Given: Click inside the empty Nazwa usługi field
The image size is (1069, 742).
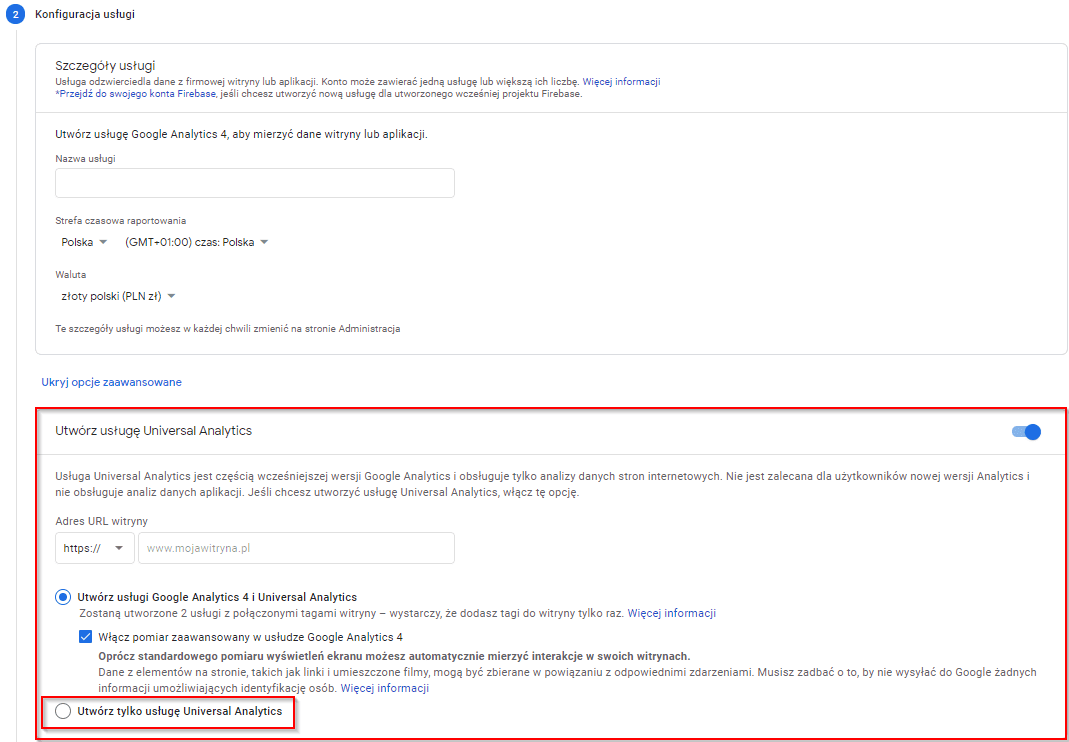Looking at the screenshot, I should coord(254,183).
